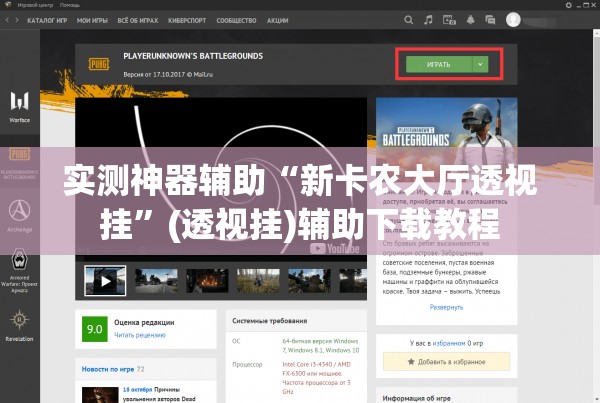Click the user profile avatar
The height and width of the screenshot is (403, 600).
[513, 20]
